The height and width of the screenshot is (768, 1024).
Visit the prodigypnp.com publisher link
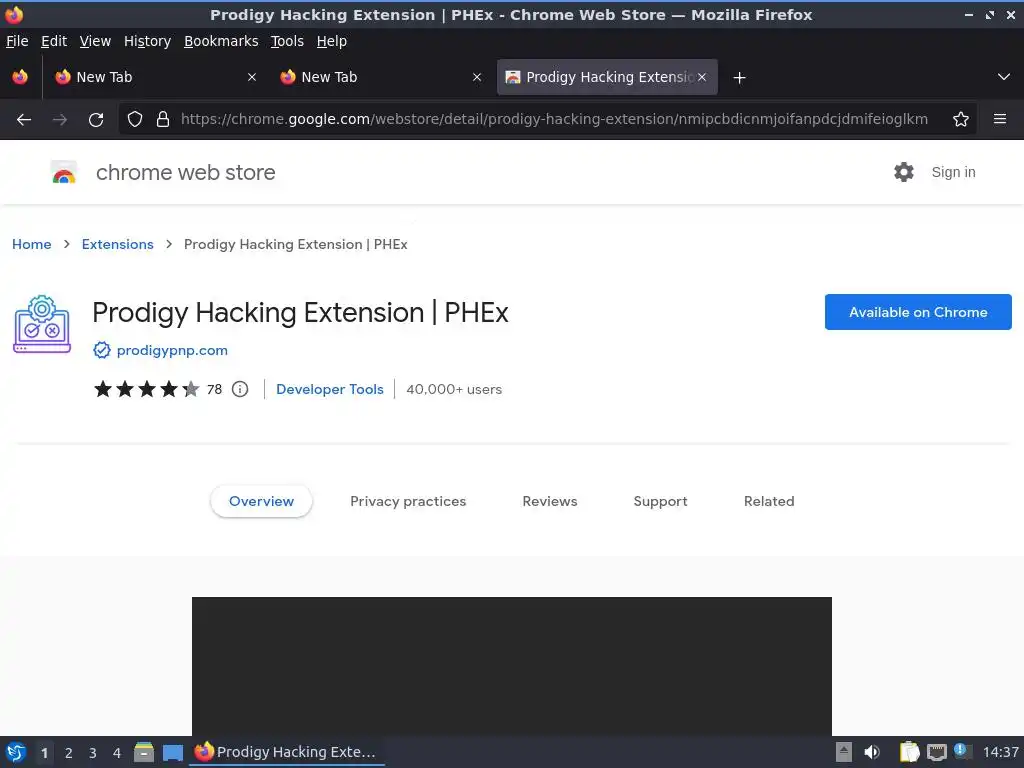click(172, 350)
